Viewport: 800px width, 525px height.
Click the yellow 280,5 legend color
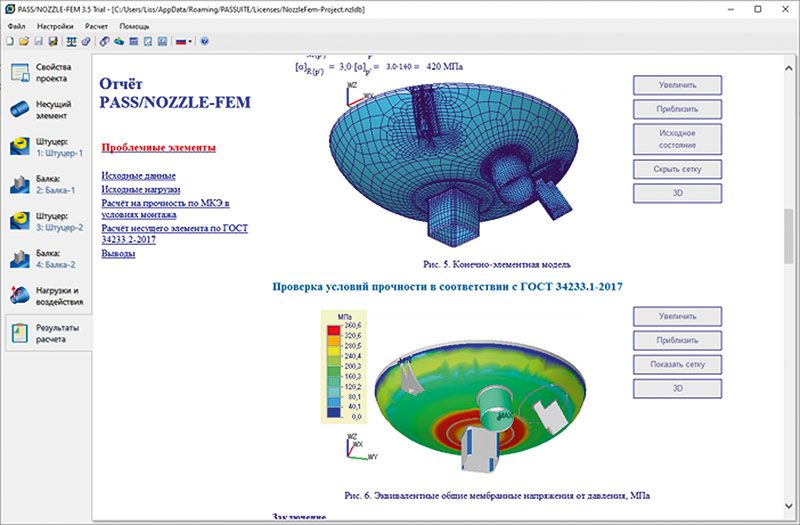point(334,351)
